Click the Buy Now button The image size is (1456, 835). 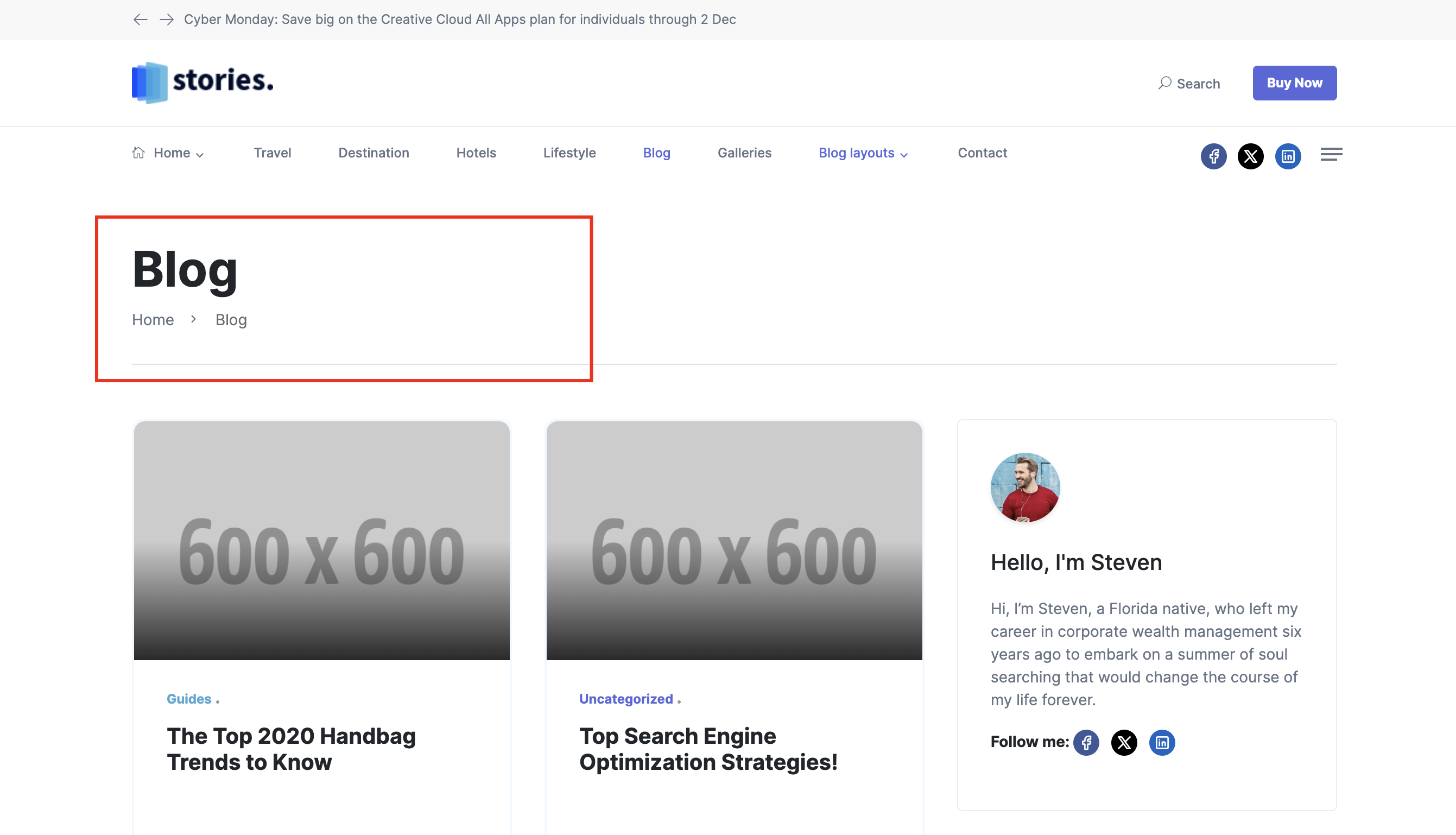click(1294, 83)
